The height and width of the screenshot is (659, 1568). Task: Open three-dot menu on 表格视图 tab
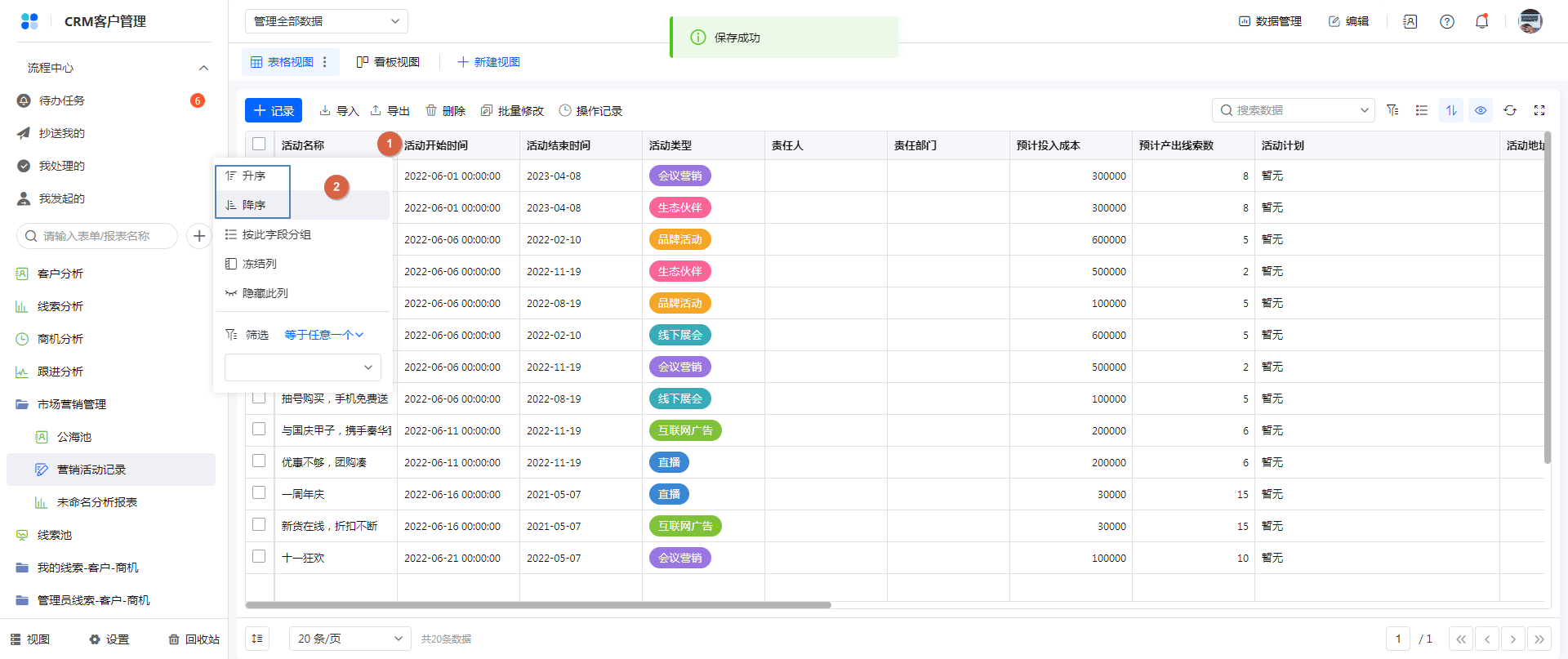325,62
